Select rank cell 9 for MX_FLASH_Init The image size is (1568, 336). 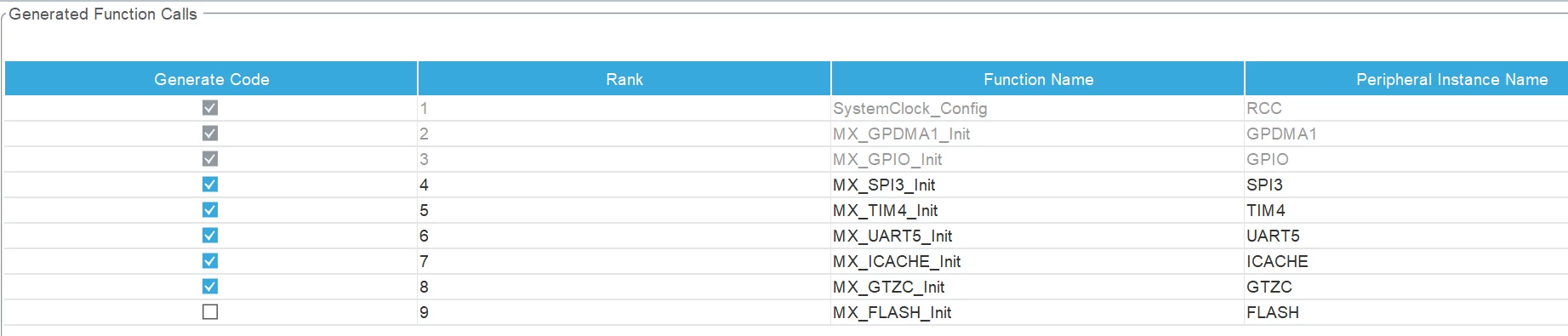click(x=624, y=312)
